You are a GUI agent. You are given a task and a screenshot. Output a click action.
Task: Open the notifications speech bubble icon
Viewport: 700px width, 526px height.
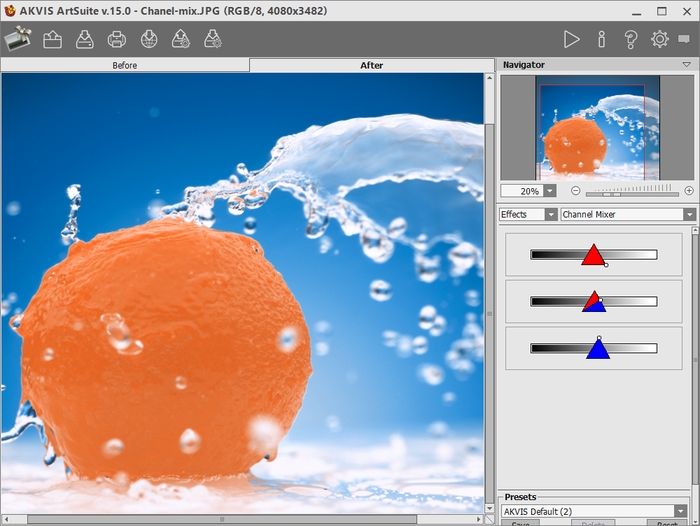tap(684, 39)
